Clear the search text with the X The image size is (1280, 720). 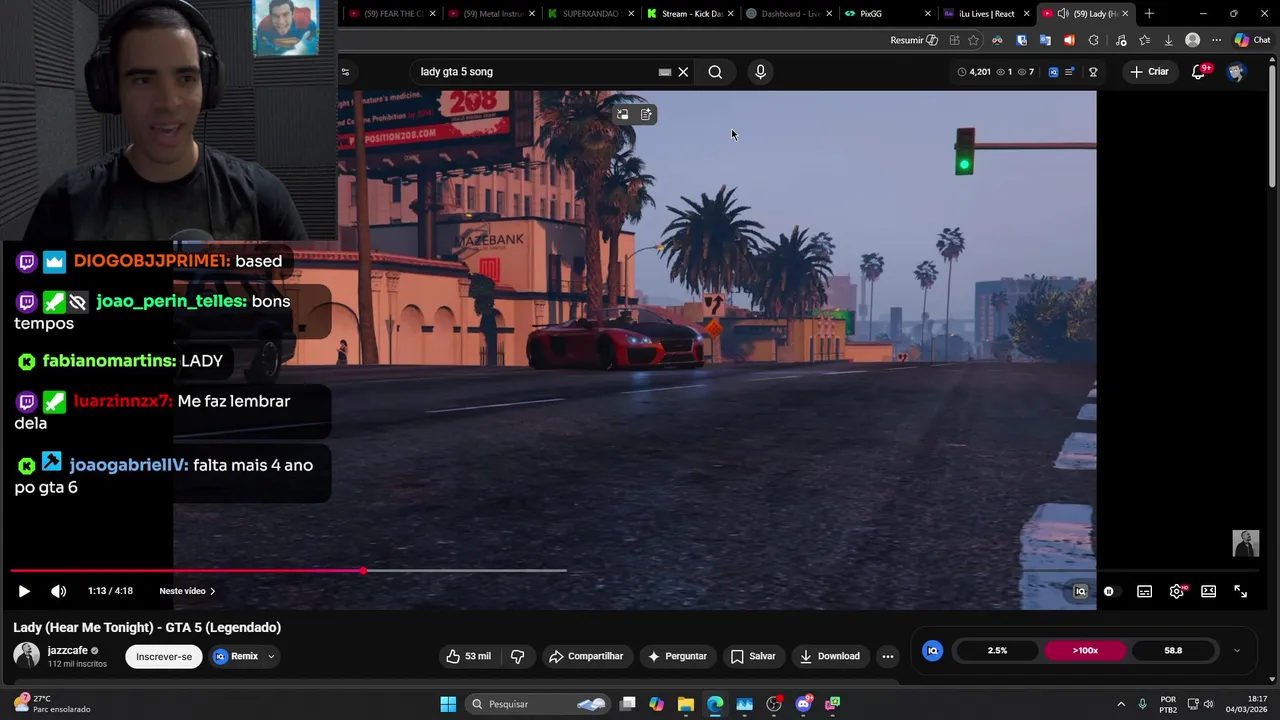tap(683, 72)
